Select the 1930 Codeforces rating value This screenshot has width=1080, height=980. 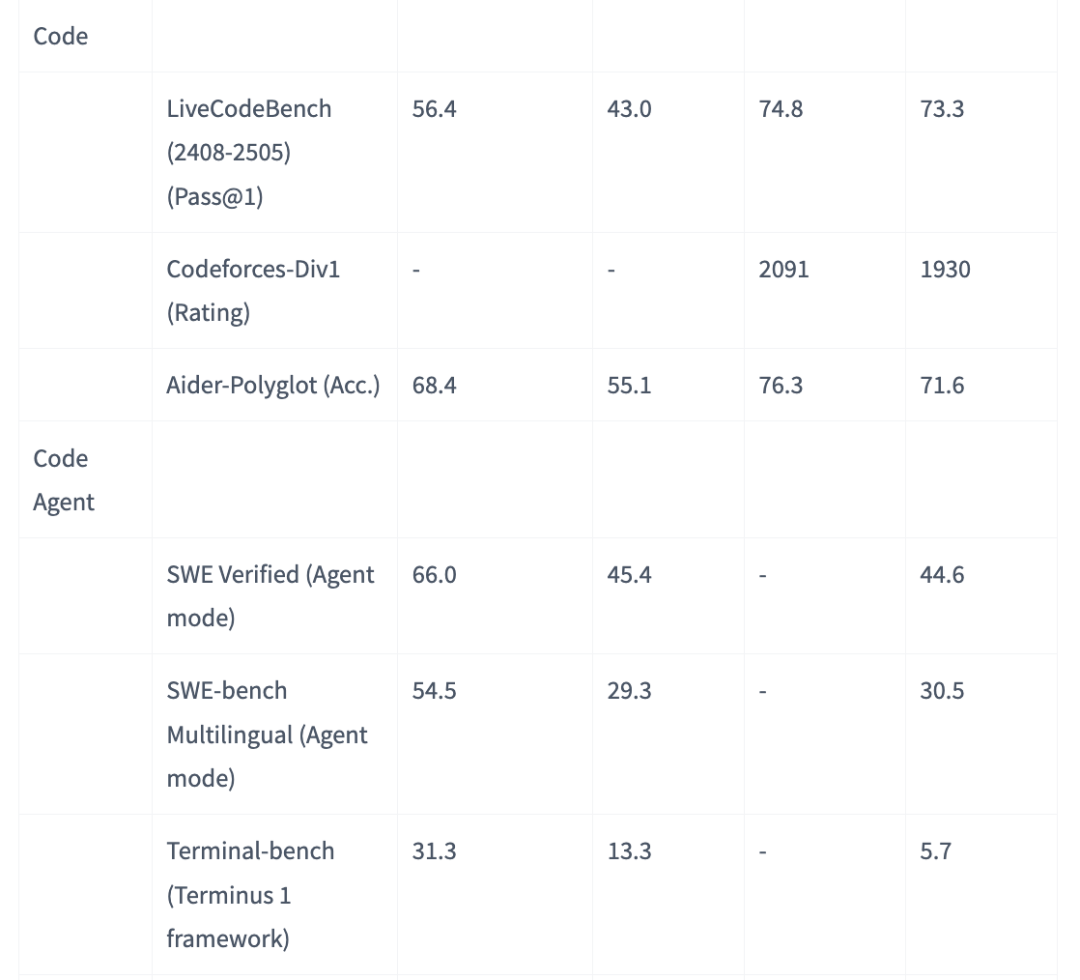pyautogui.click(x=945, y=269)
